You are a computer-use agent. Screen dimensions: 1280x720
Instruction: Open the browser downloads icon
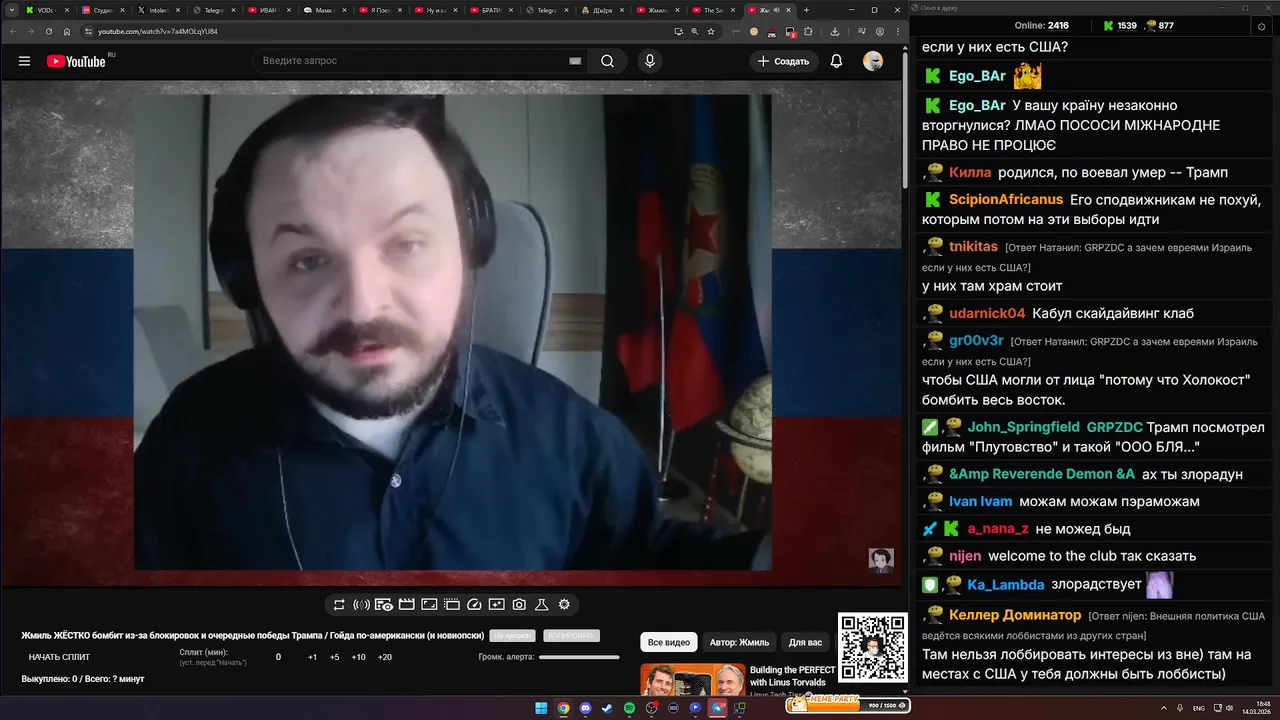tap(835, 31)
